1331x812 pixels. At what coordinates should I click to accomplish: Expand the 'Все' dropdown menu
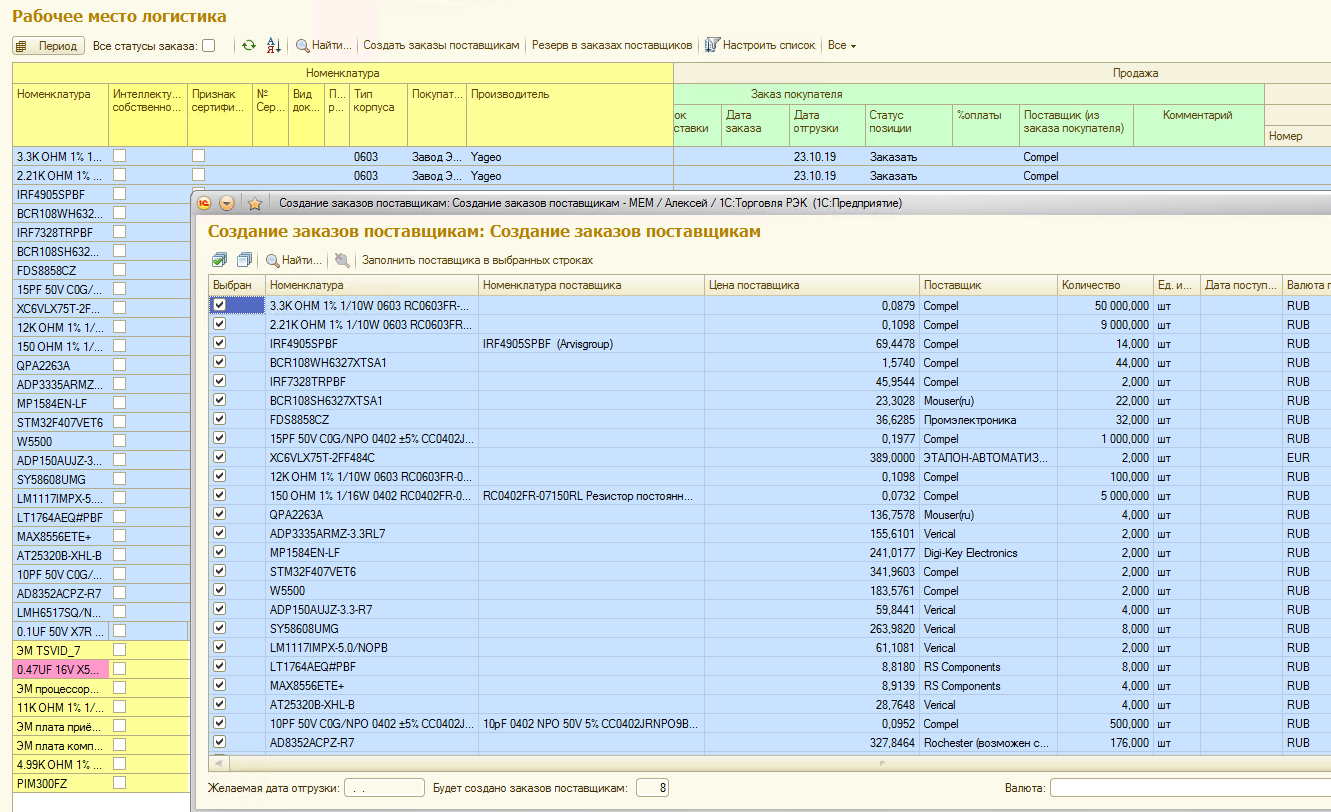(x=841, y=45)
